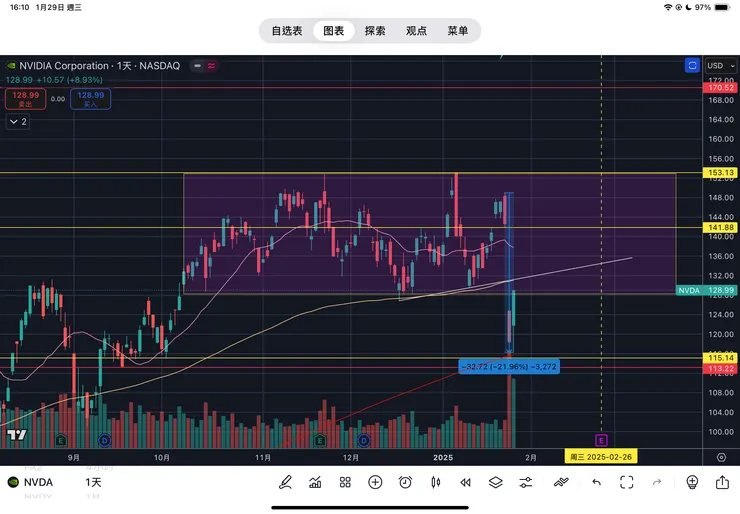740x514 pixels.
Task: Open the alarm clock alert icon
Action: pos(405,482)
